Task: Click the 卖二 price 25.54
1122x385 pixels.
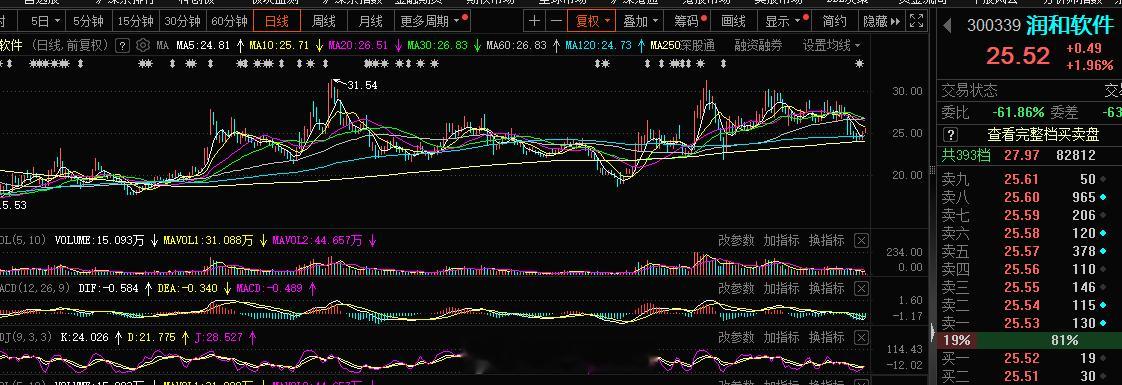Action: 1021,305
